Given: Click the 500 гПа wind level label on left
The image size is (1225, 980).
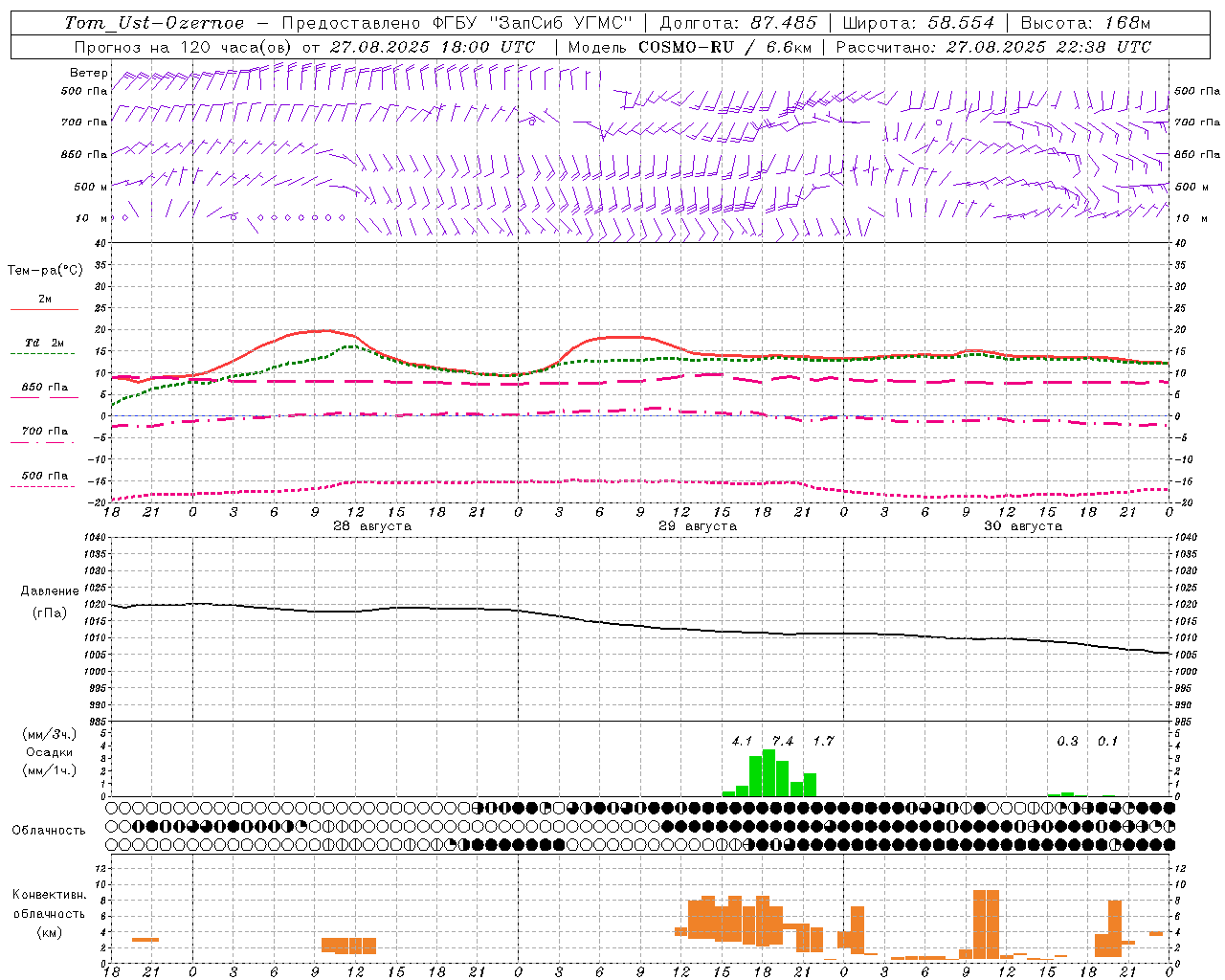Looking at the screenshot, I should [x=84, y=91].
